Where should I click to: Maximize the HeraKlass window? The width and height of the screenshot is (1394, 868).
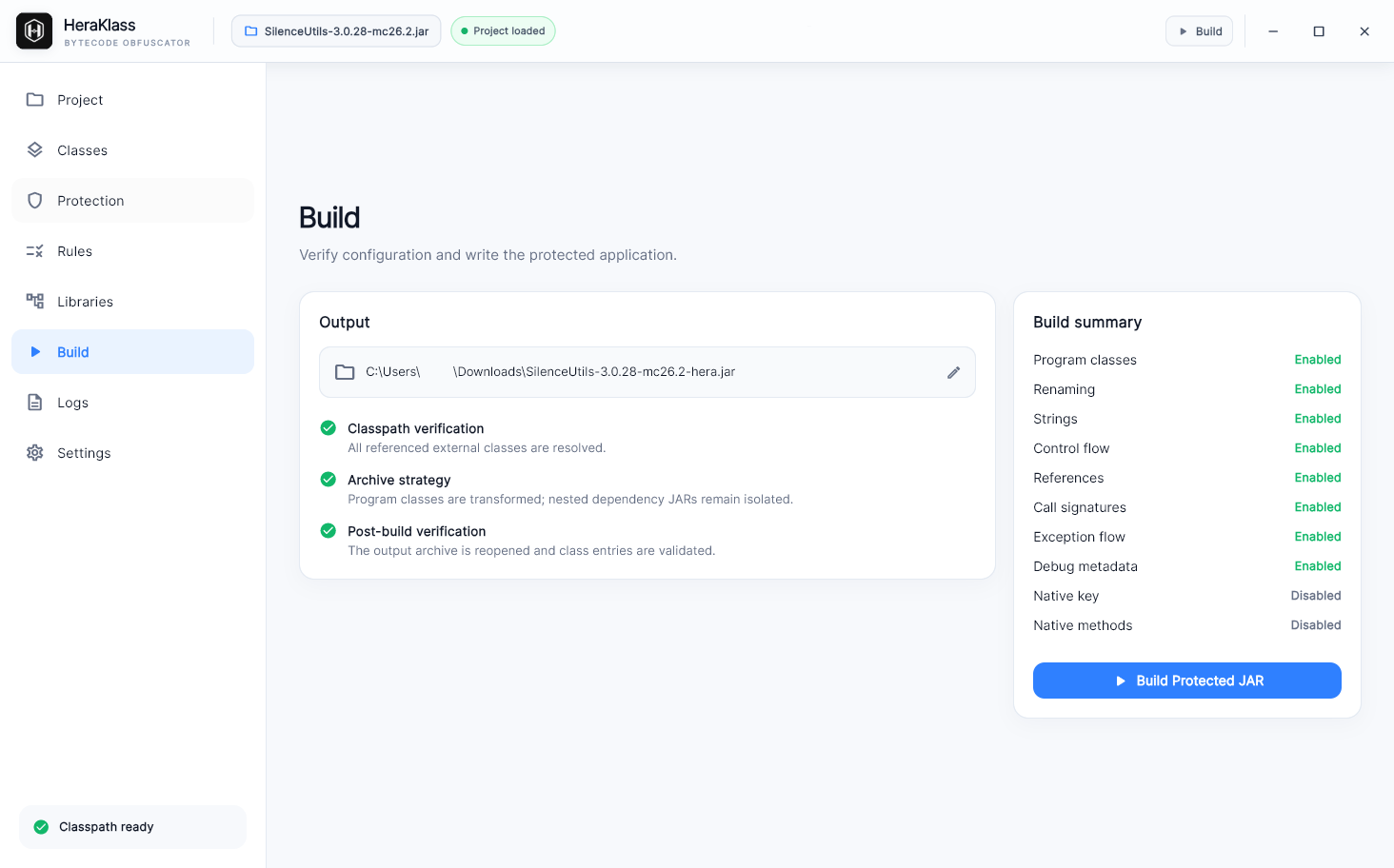click(x=1319, y=31)
